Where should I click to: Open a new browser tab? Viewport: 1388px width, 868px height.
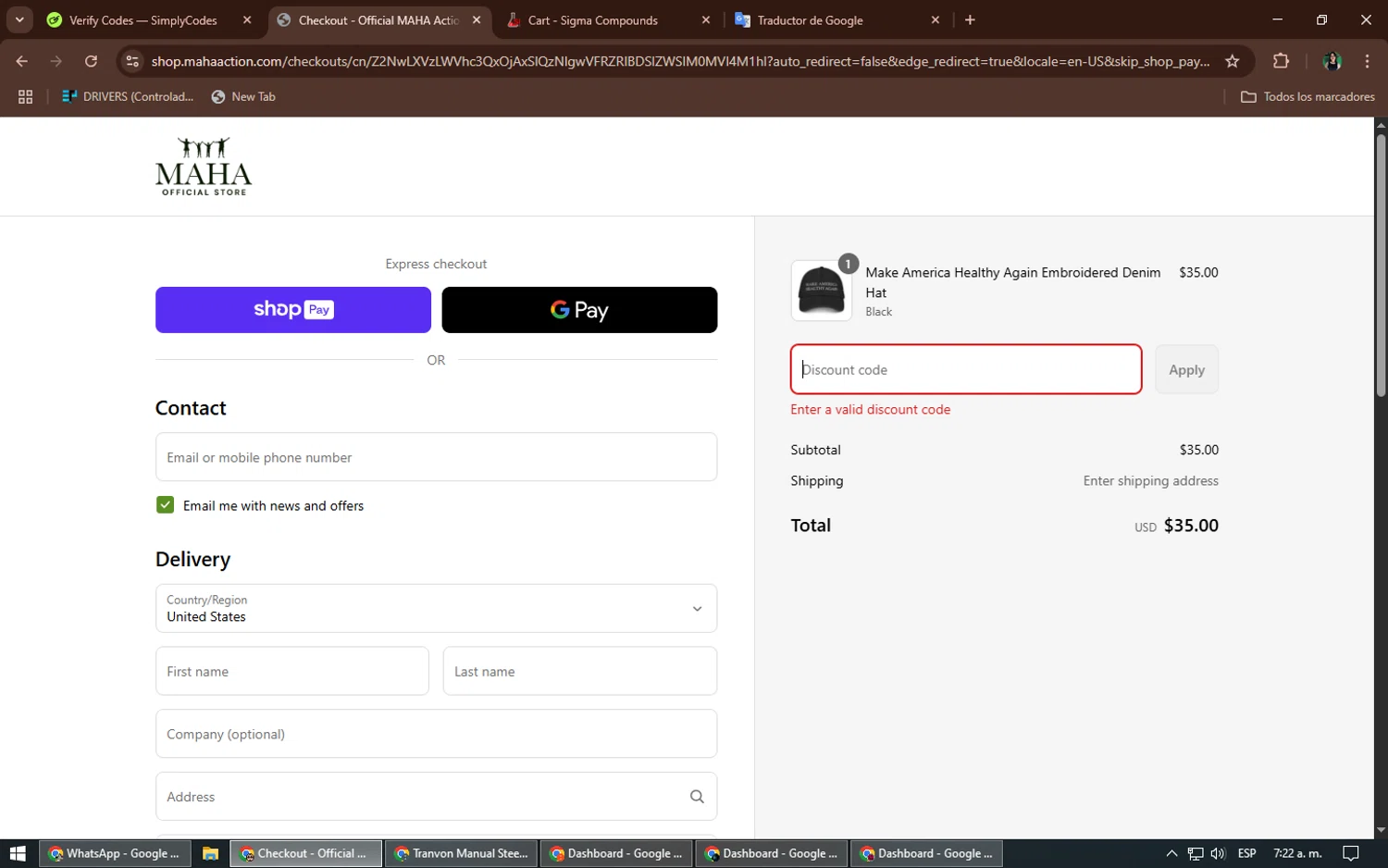(x=970, y=20)
